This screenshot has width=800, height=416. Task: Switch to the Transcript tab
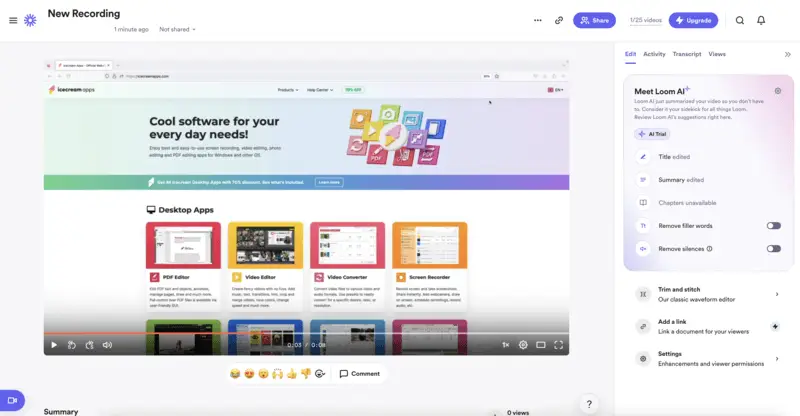point(687,54)
